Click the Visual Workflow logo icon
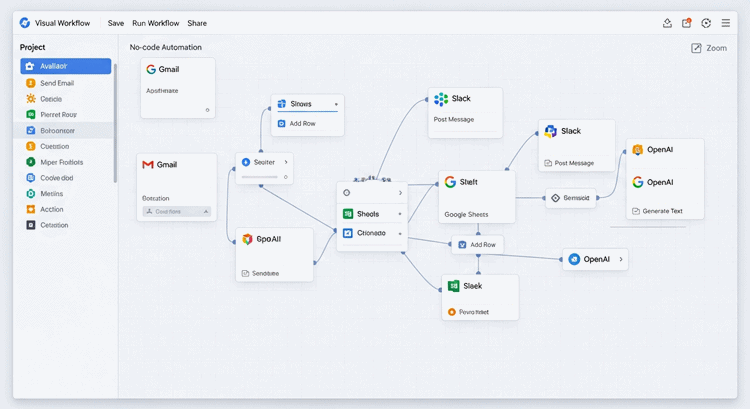The width and height of the screenshot is (750, 409). point(24,23)
